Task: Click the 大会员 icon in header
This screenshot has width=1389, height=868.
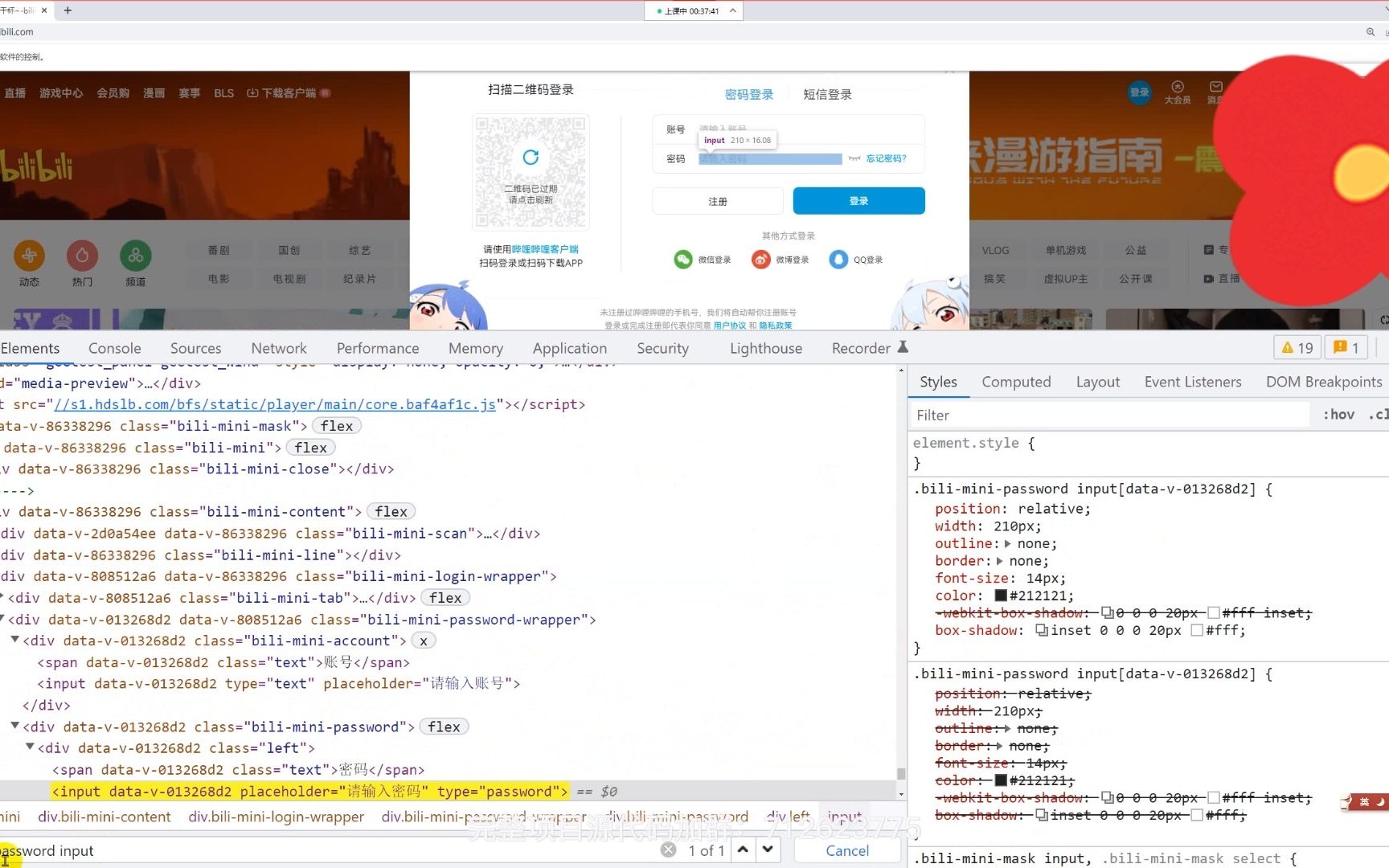Action: click(x=1178, y=87)
